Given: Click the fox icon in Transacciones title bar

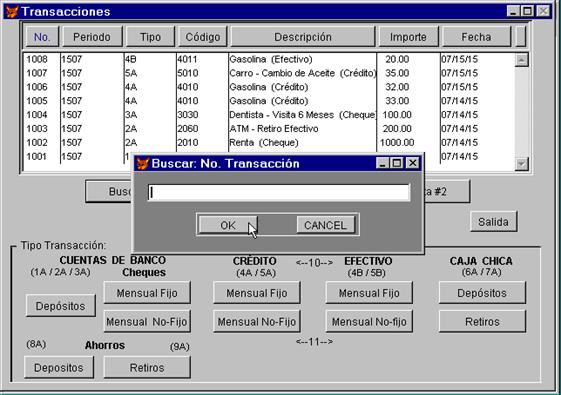Looking at the screenshot, I should [x=12, y=12].
